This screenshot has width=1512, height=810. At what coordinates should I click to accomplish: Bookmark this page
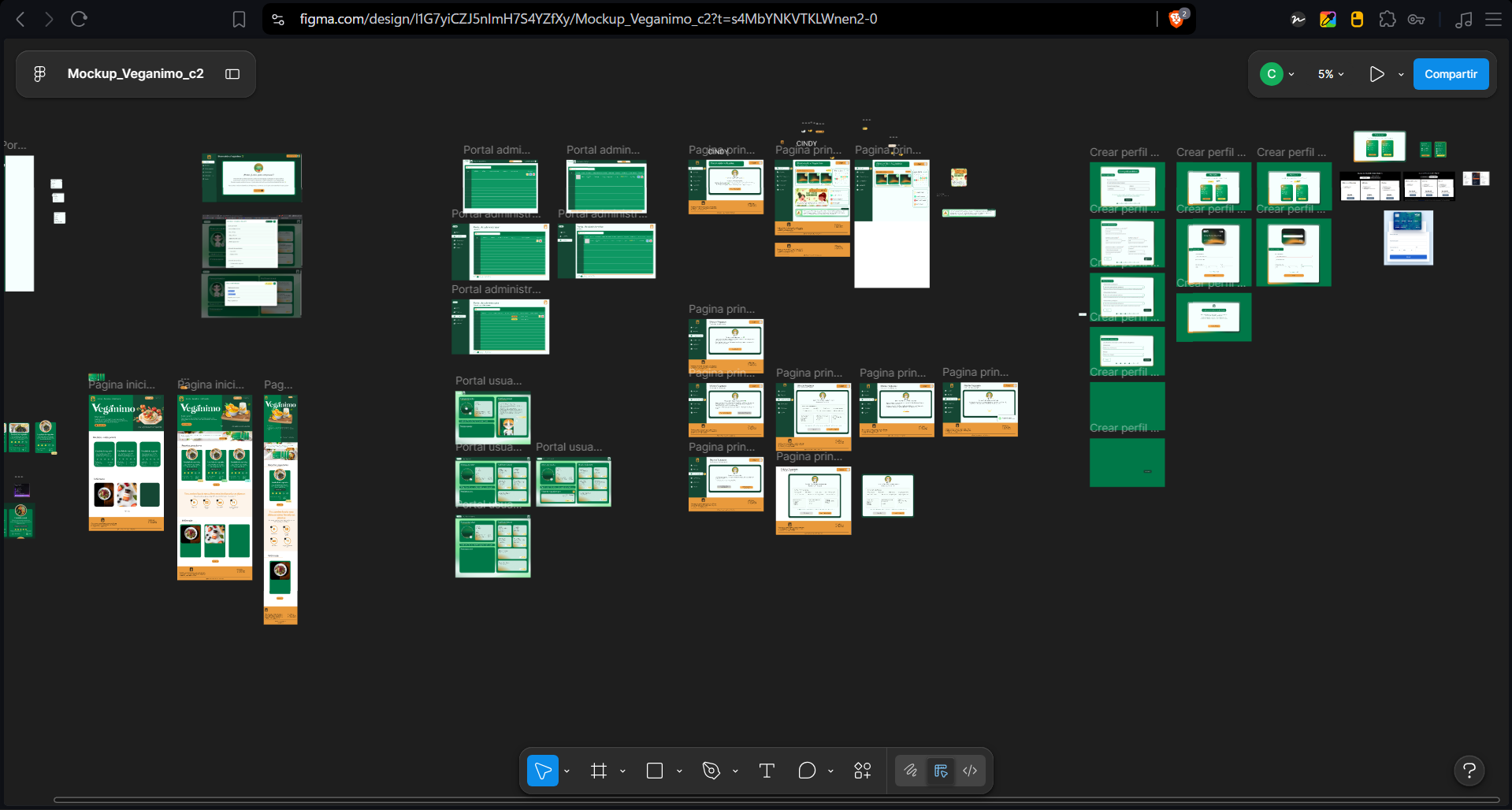239,19
